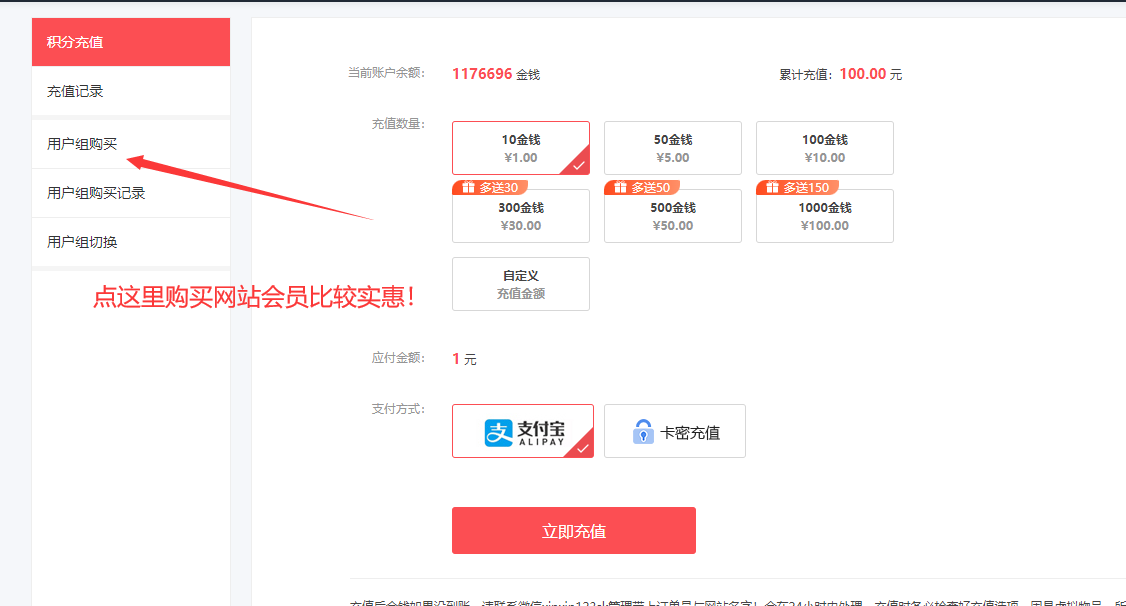The image size is (1126, 606).
Task: Click the 累计充值 100.00 value
Action: [862, 74]
